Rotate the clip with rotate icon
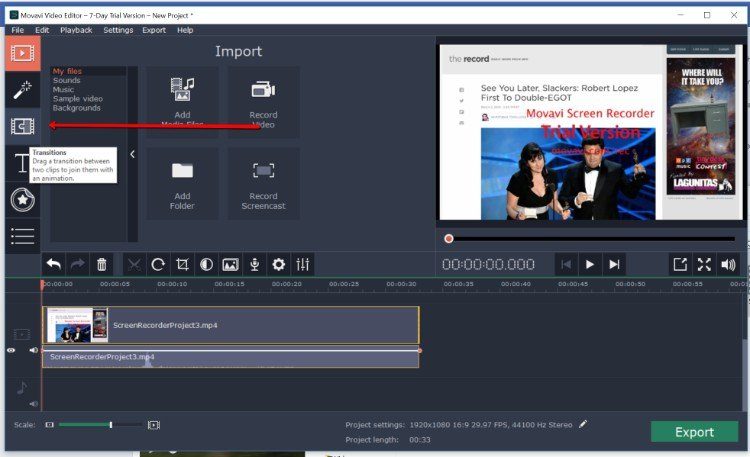Viewport: 750px width, 457px height. pyautogui.click(x=158, y=264)
